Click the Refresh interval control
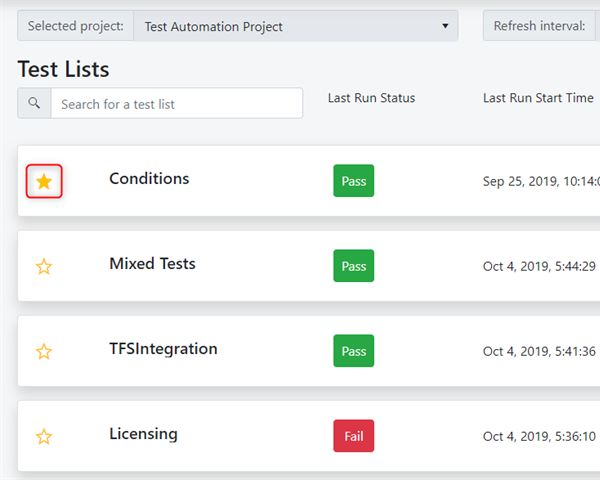 click(x=541, y=26)
